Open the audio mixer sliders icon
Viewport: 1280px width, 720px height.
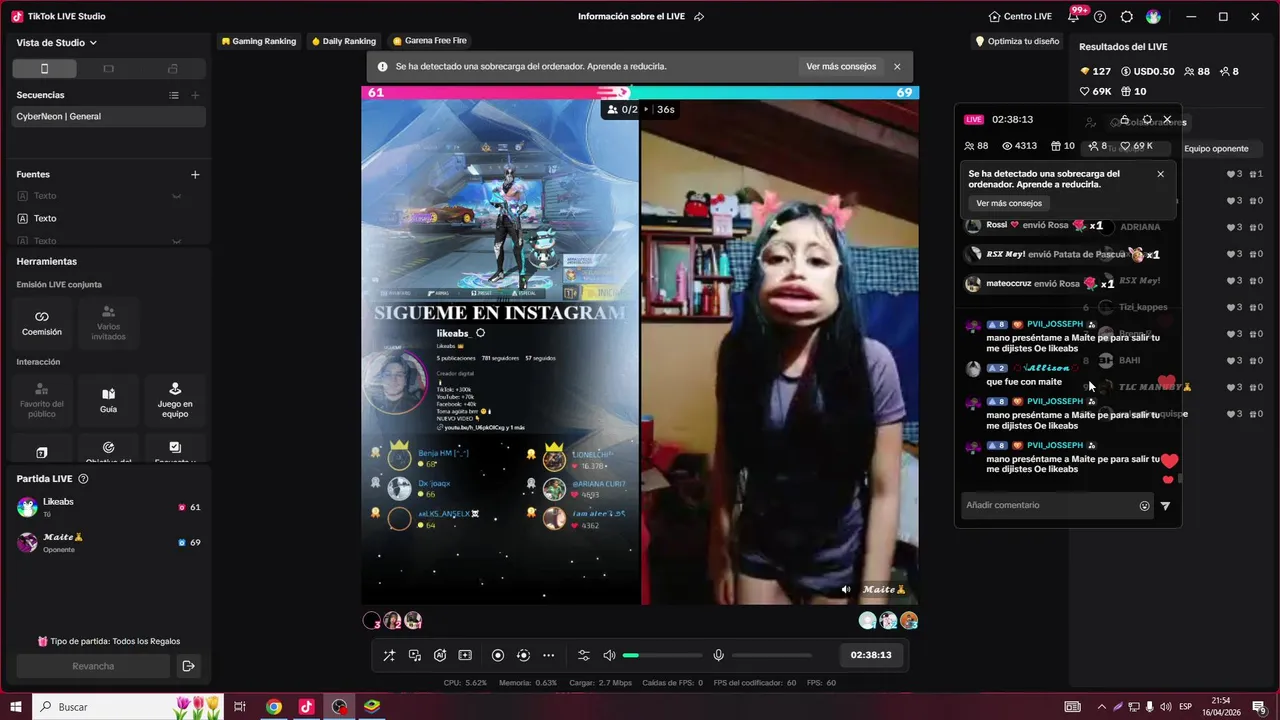pos(584,655)
